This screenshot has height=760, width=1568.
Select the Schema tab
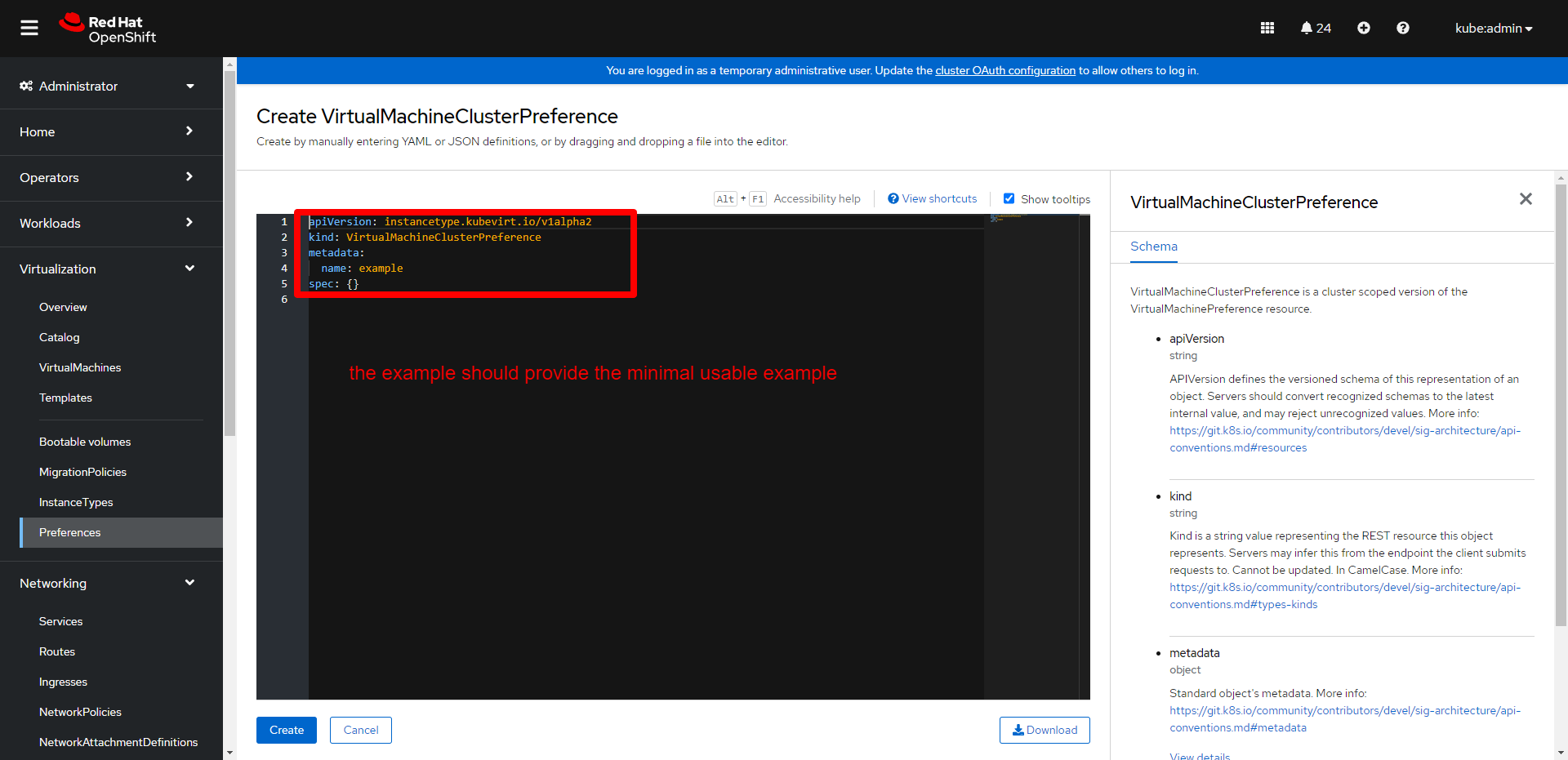coord(1154,247)
